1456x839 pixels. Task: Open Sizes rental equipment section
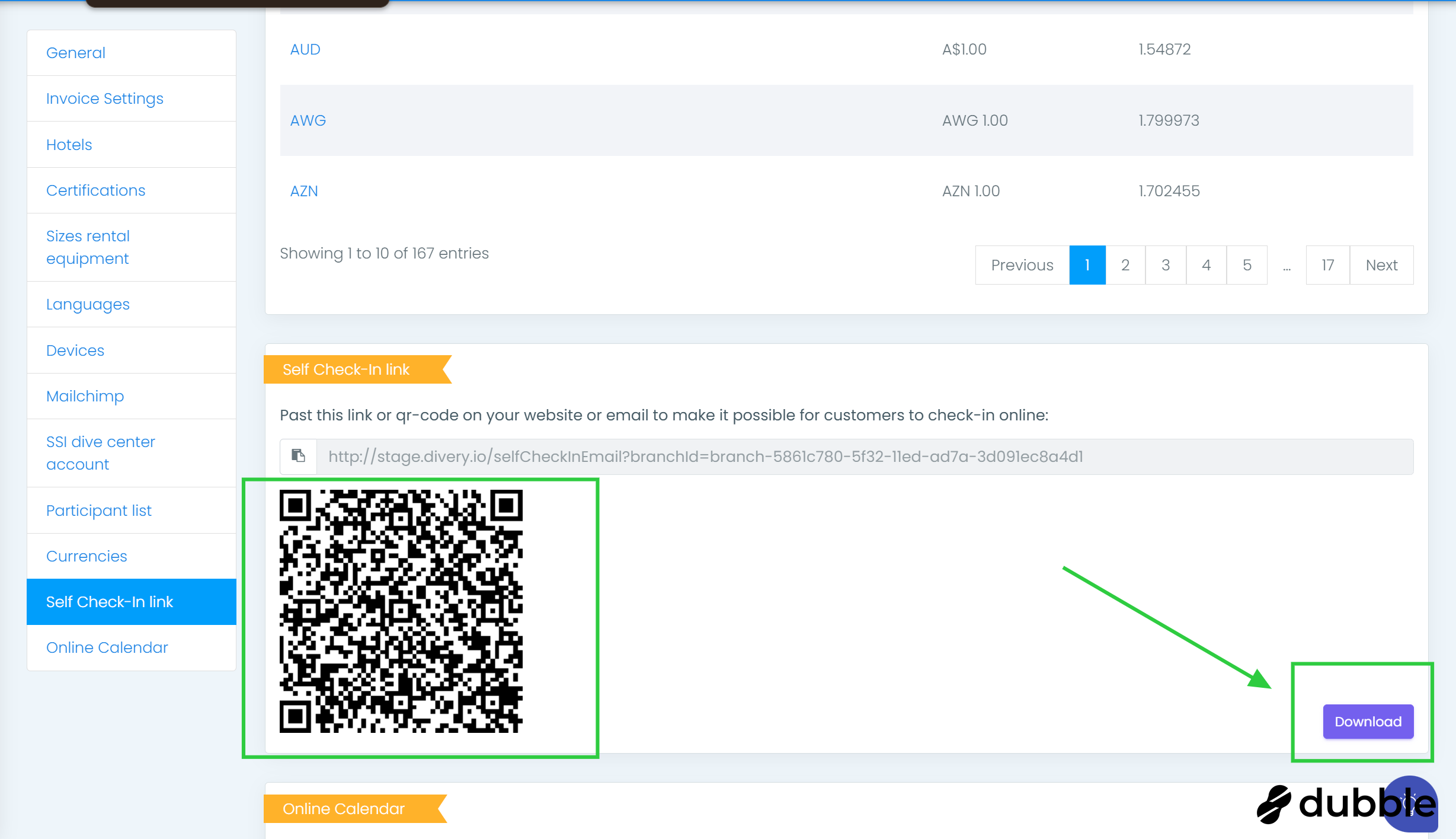(x=88, y=247)
